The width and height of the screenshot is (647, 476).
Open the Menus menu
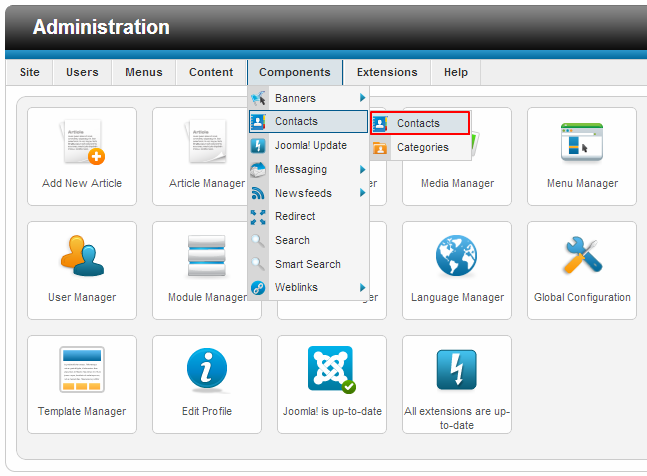pos(144,72)
